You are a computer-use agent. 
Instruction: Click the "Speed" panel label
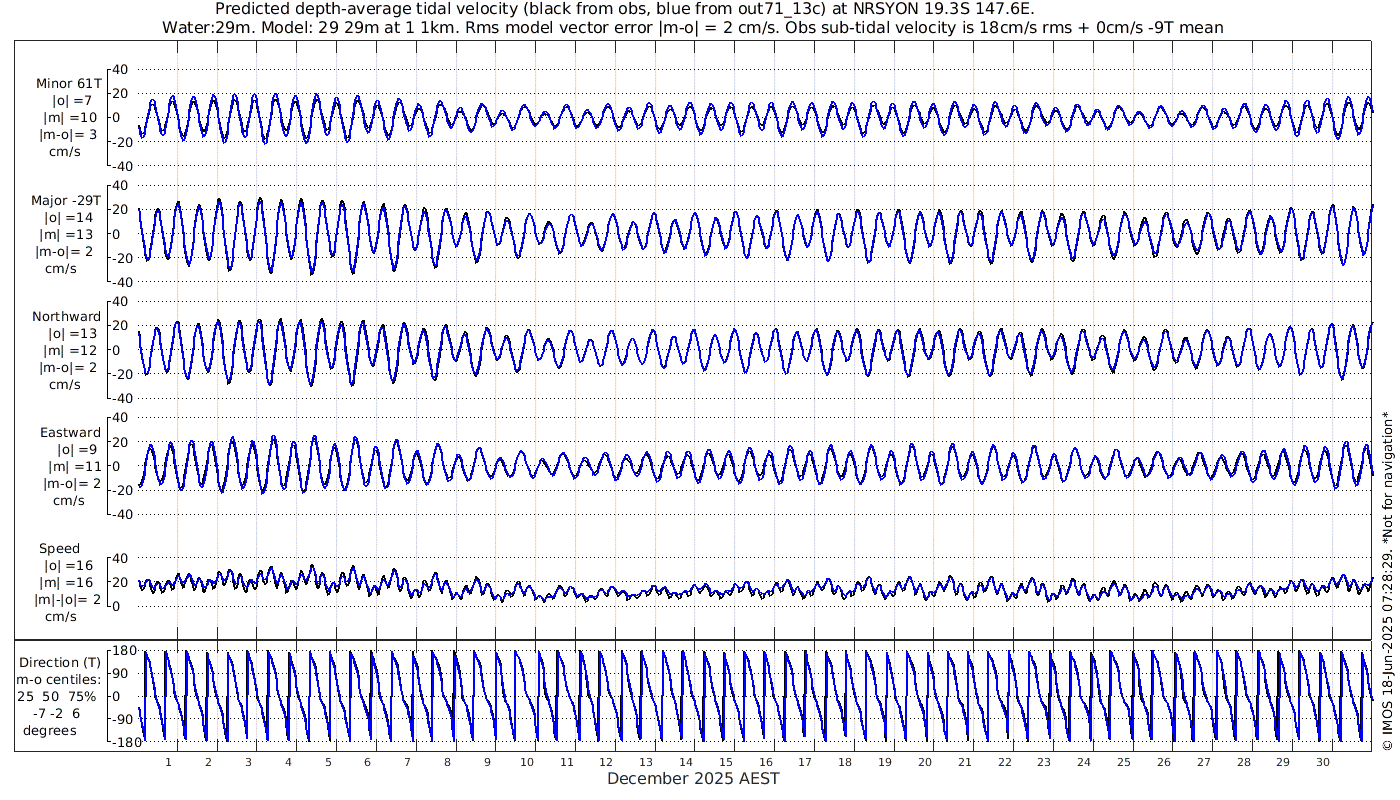click(x=59, y=549)
